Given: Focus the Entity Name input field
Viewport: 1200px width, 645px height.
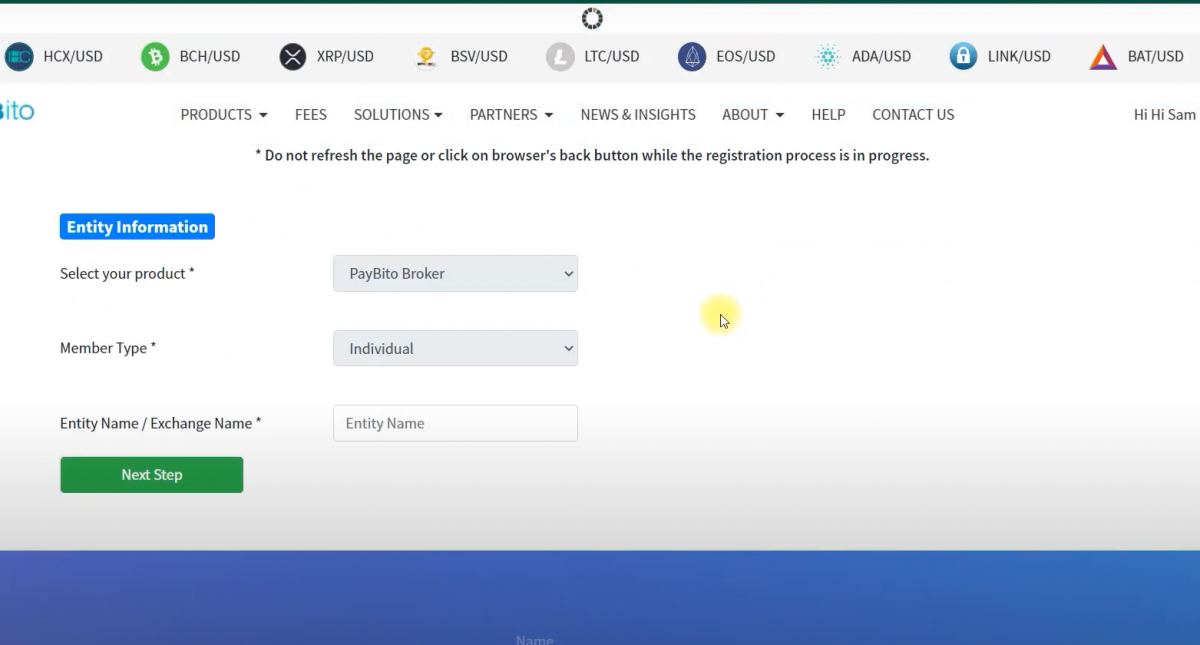Looking at the screenshot, I should click(x=455, y=423).
